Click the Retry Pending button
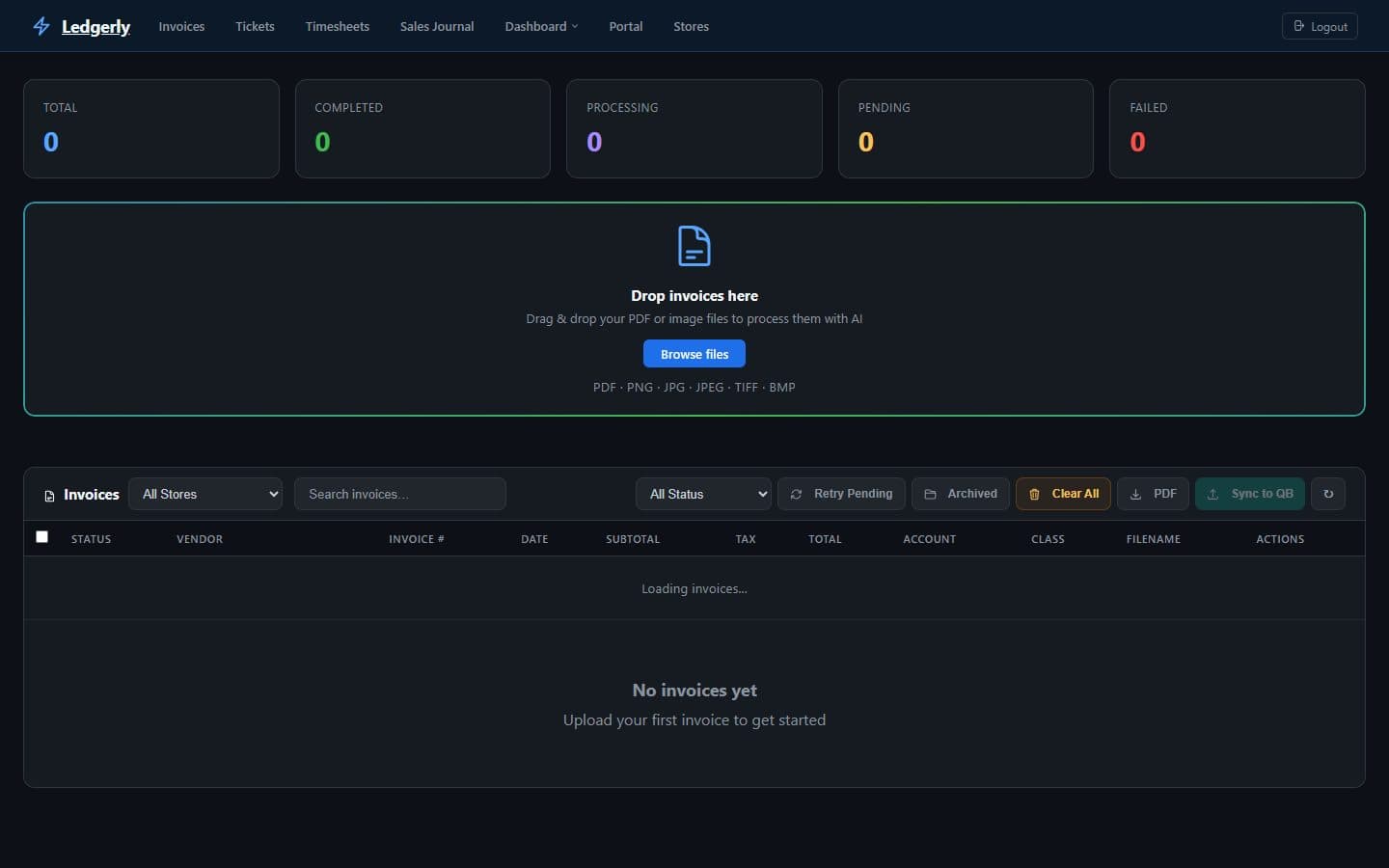The image size is (1389, 868). pos(841,494)
